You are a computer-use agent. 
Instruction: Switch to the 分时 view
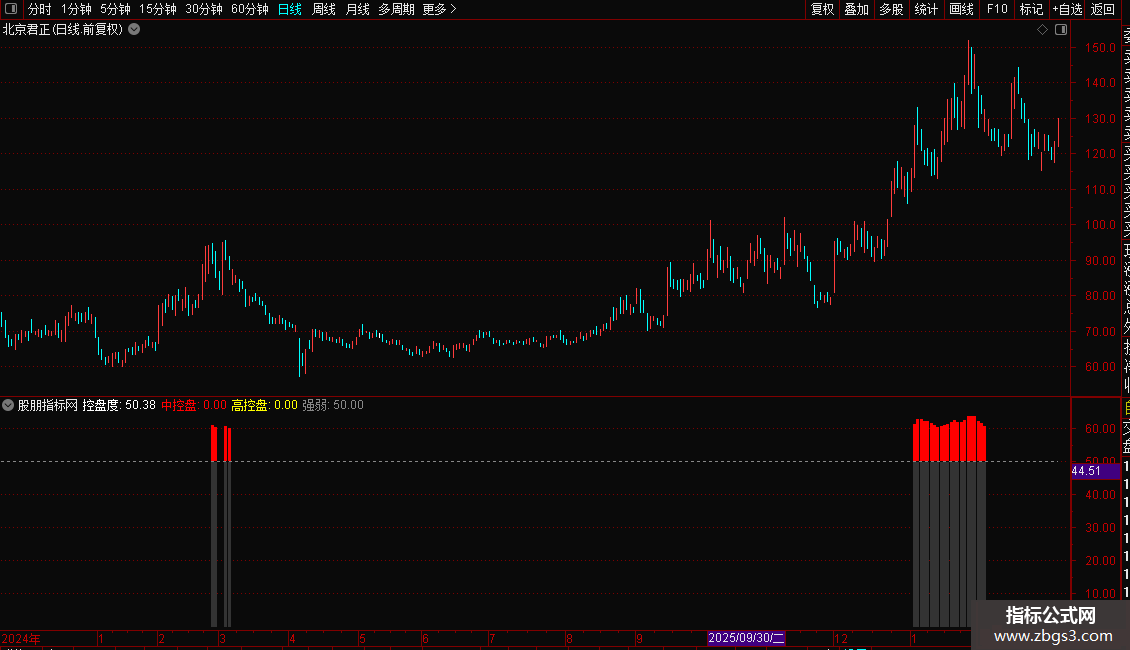coord(40,9)
